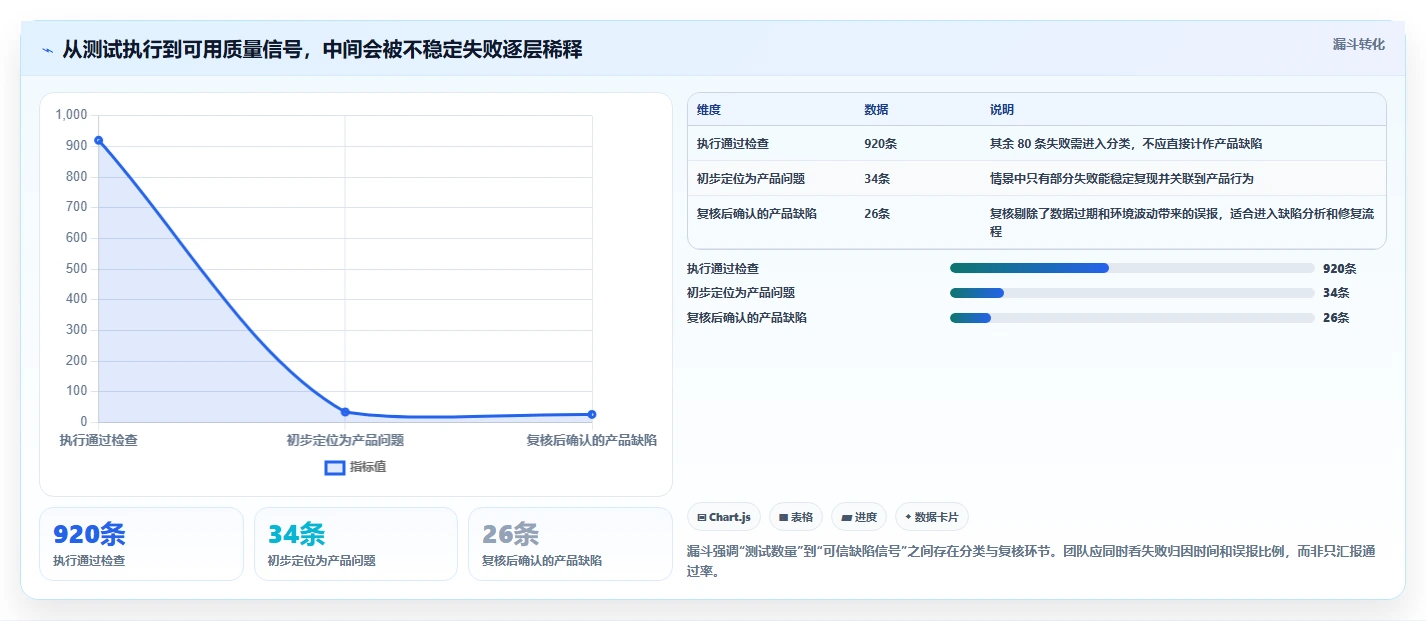Select the 920条 stat card

coord(141,544)
